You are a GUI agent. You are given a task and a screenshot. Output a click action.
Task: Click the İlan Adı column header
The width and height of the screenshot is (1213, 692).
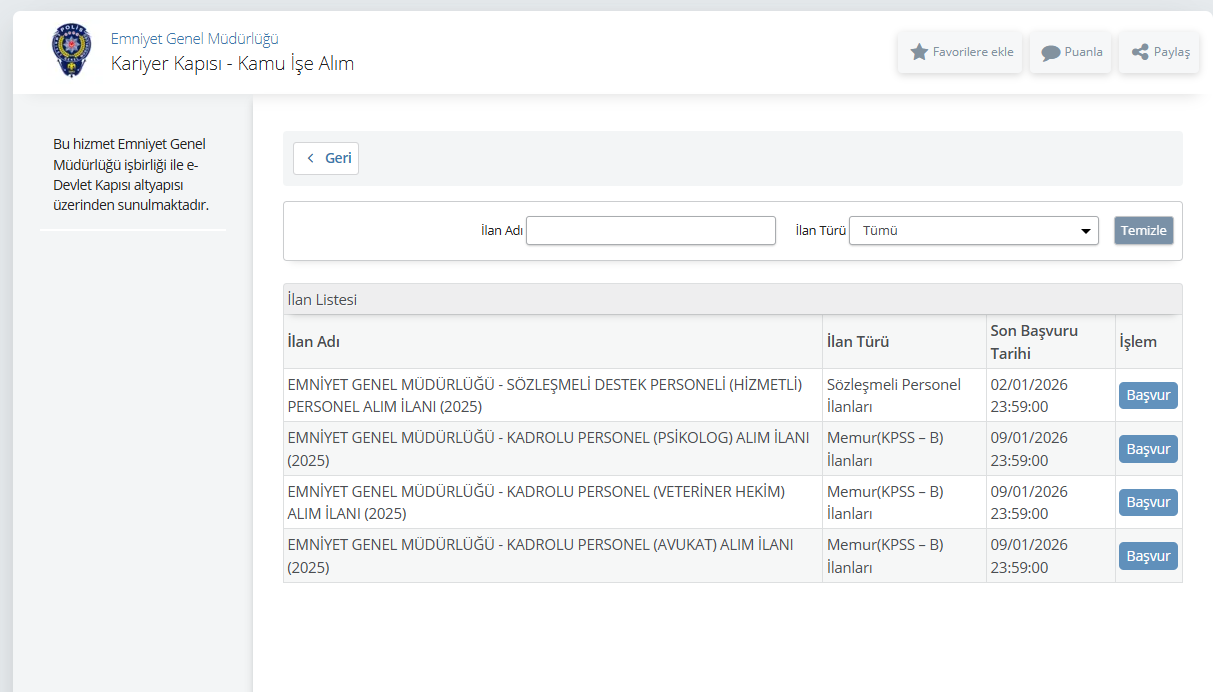click(313, 342)
